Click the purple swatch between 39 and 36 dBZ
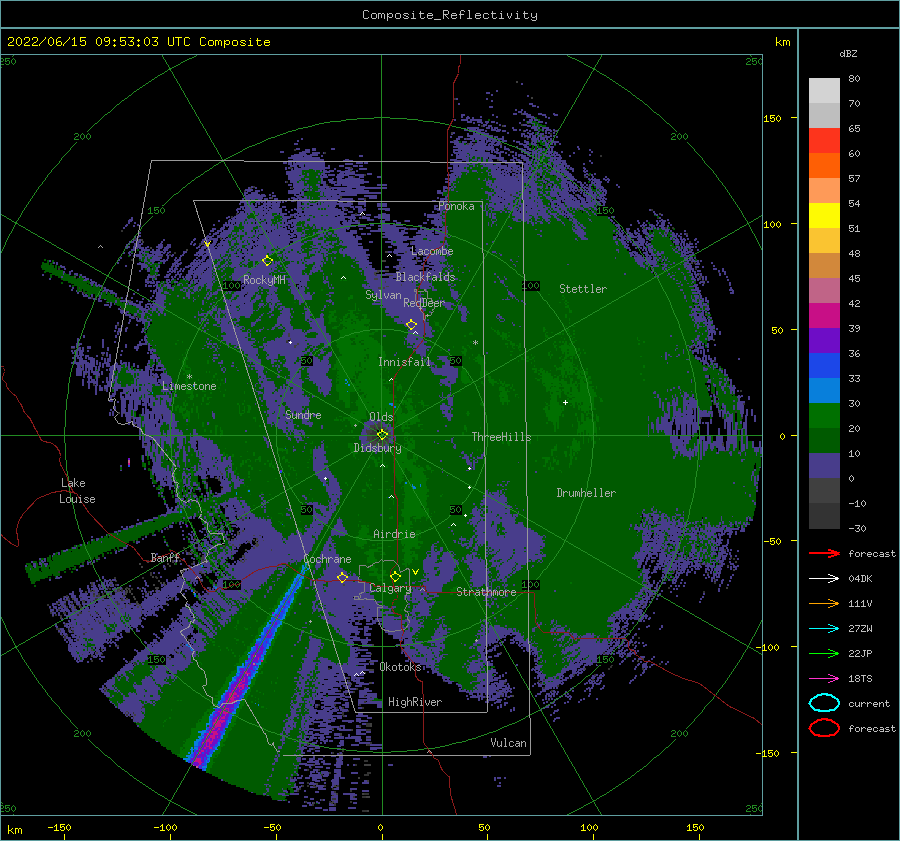The width and height of the screenshot is (900, 841). point(824,341)
